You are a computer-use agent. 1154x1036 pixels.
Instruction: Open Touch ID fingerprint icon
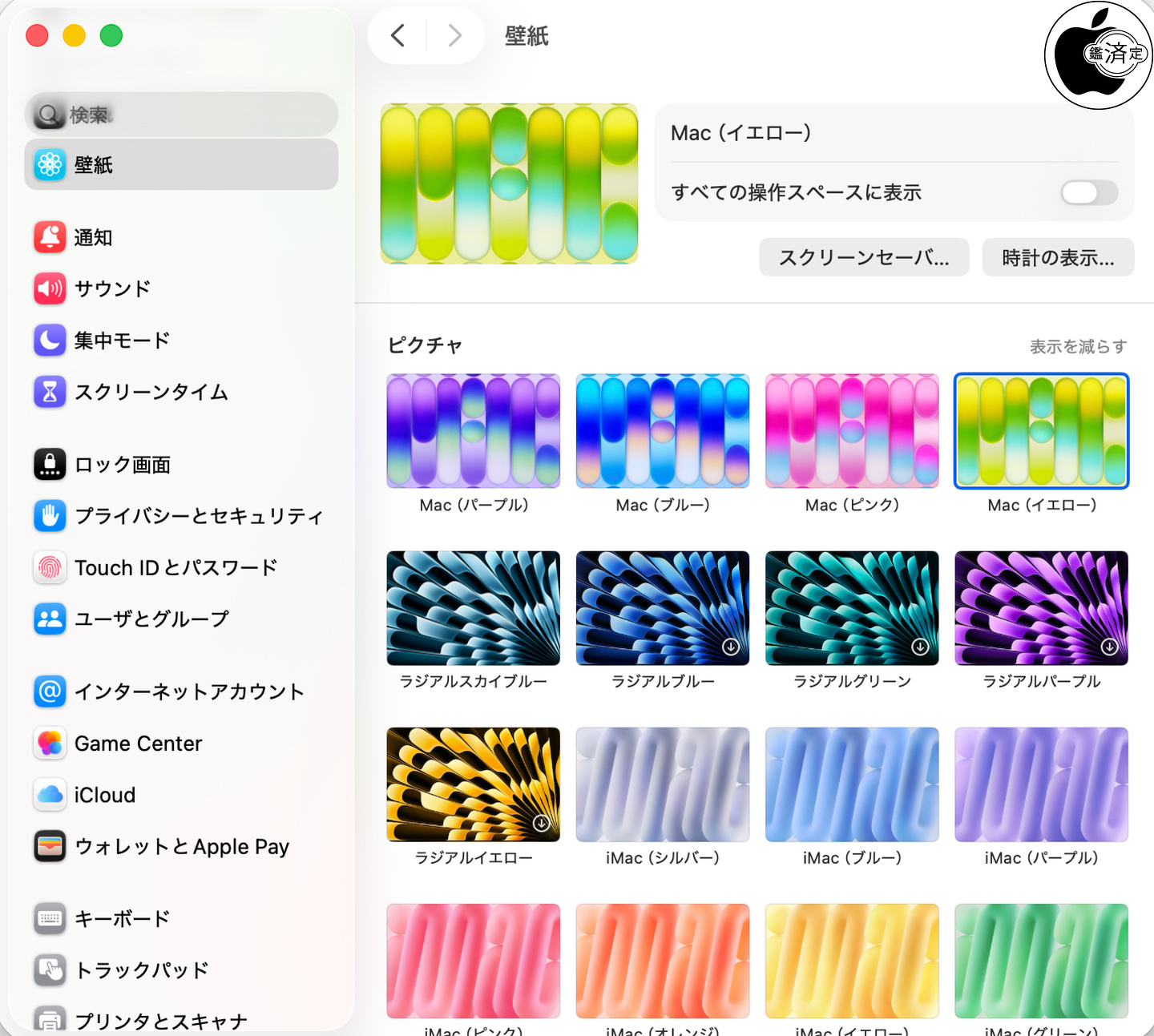[x=50, y=567]
